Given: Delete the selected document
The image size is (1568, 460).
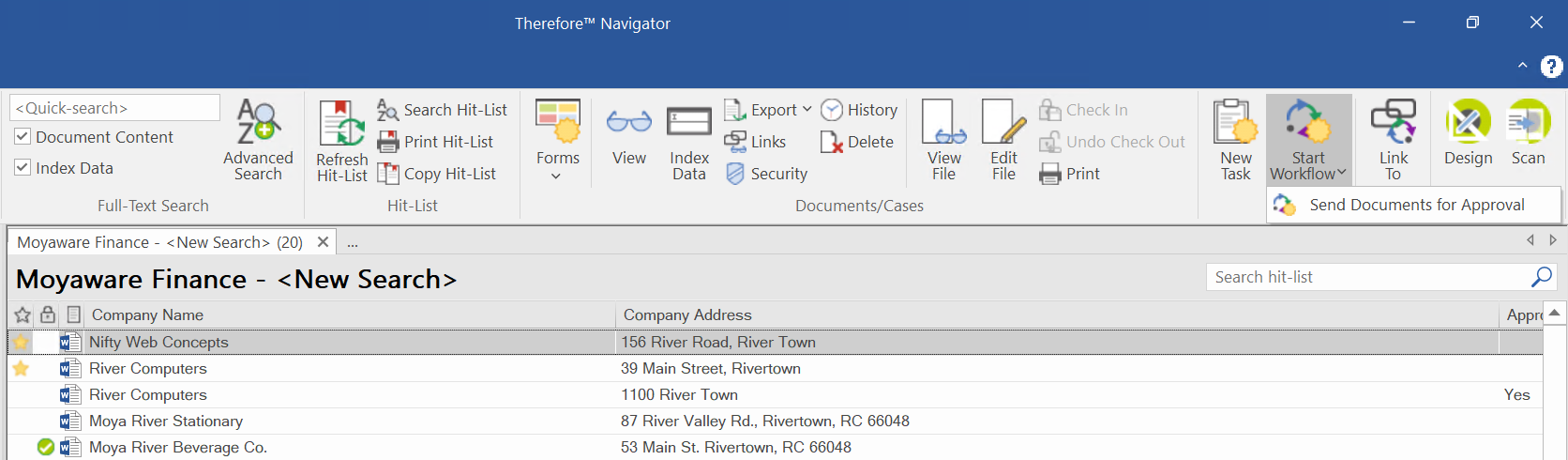Looking at the screenshot, I should (x=857, y=142).
